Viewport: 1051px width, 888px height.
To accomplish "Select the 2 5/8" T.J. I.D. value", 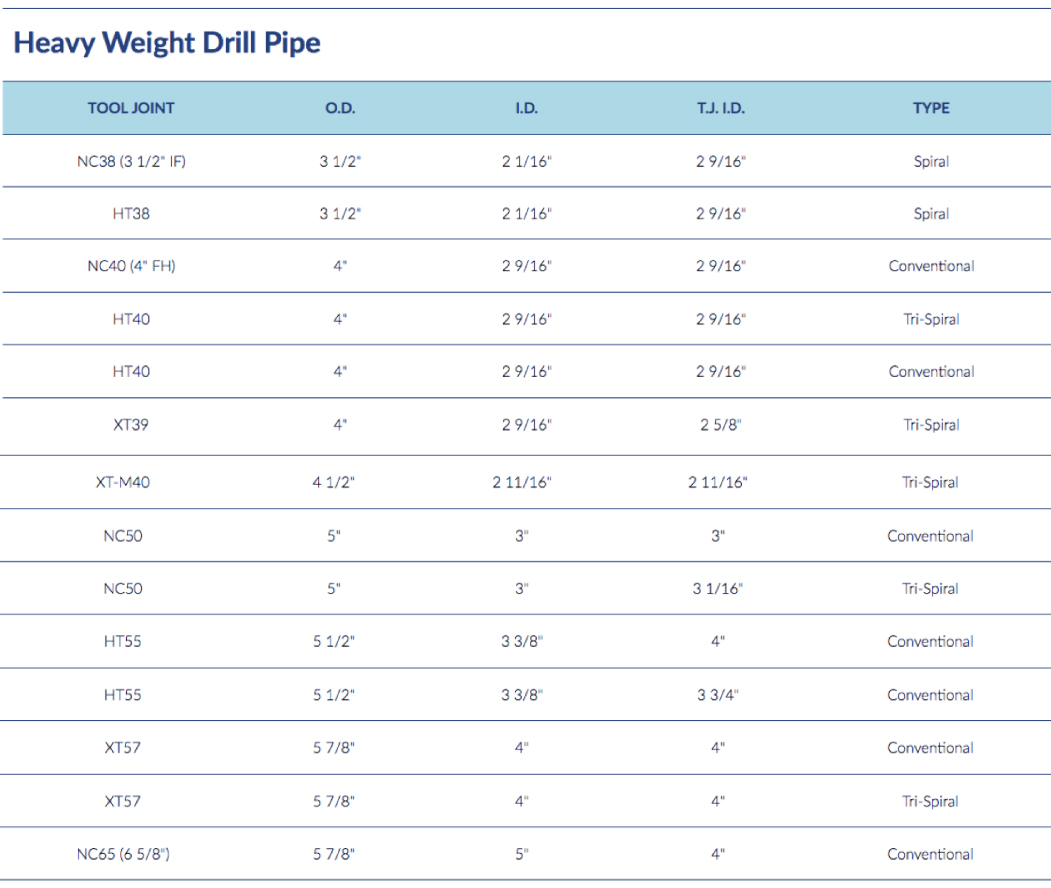I will click(x=721, y=425).
